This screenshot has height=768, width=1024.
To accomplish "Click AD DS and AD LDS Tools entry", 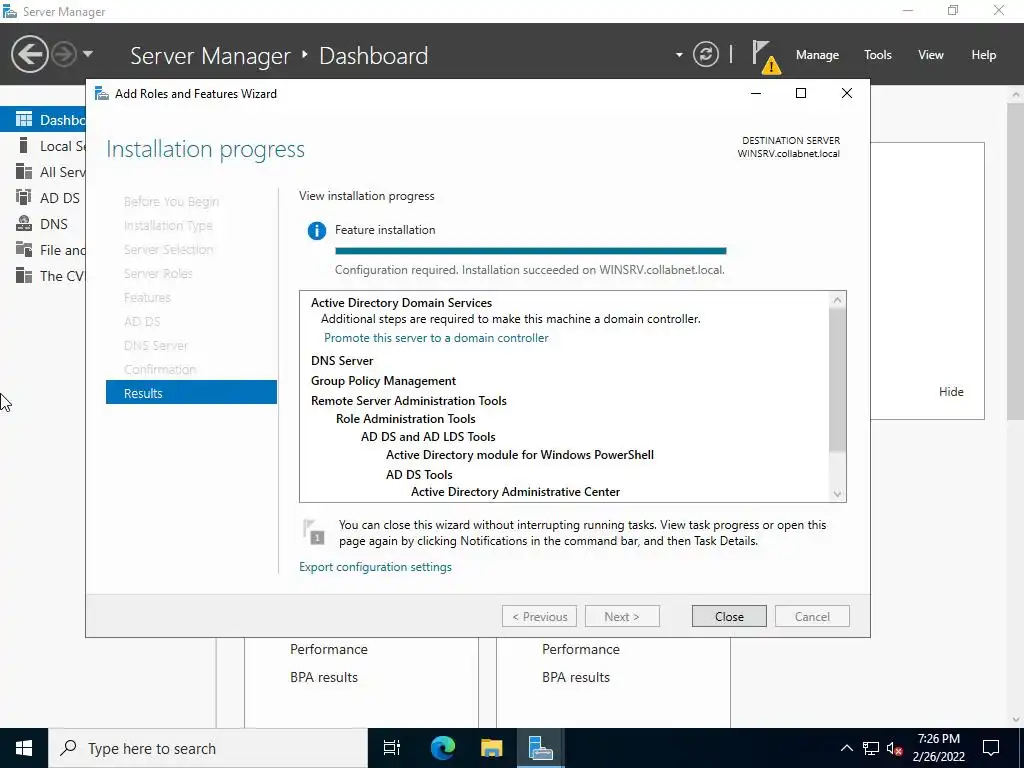I will point(428,437).
